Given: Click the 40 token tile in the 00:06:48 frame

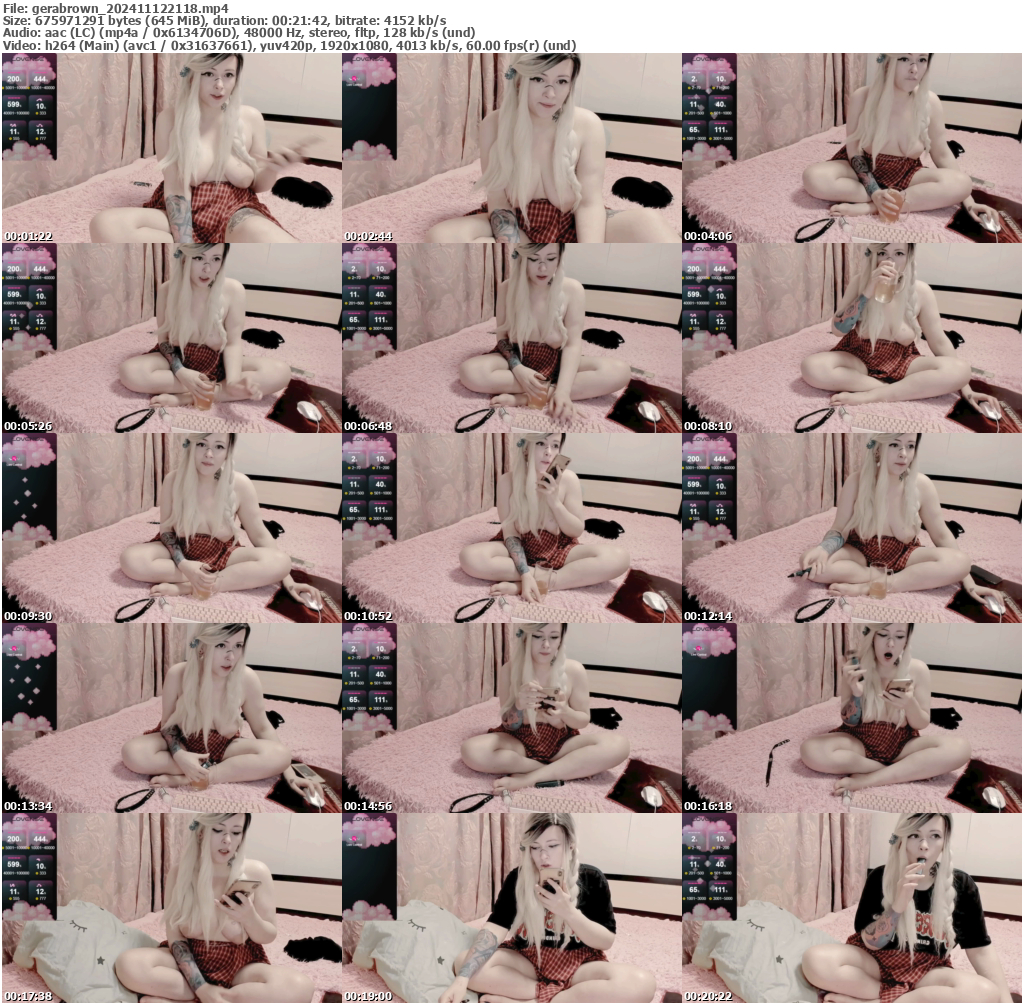Looking at the screenshot, I should 381,294.
